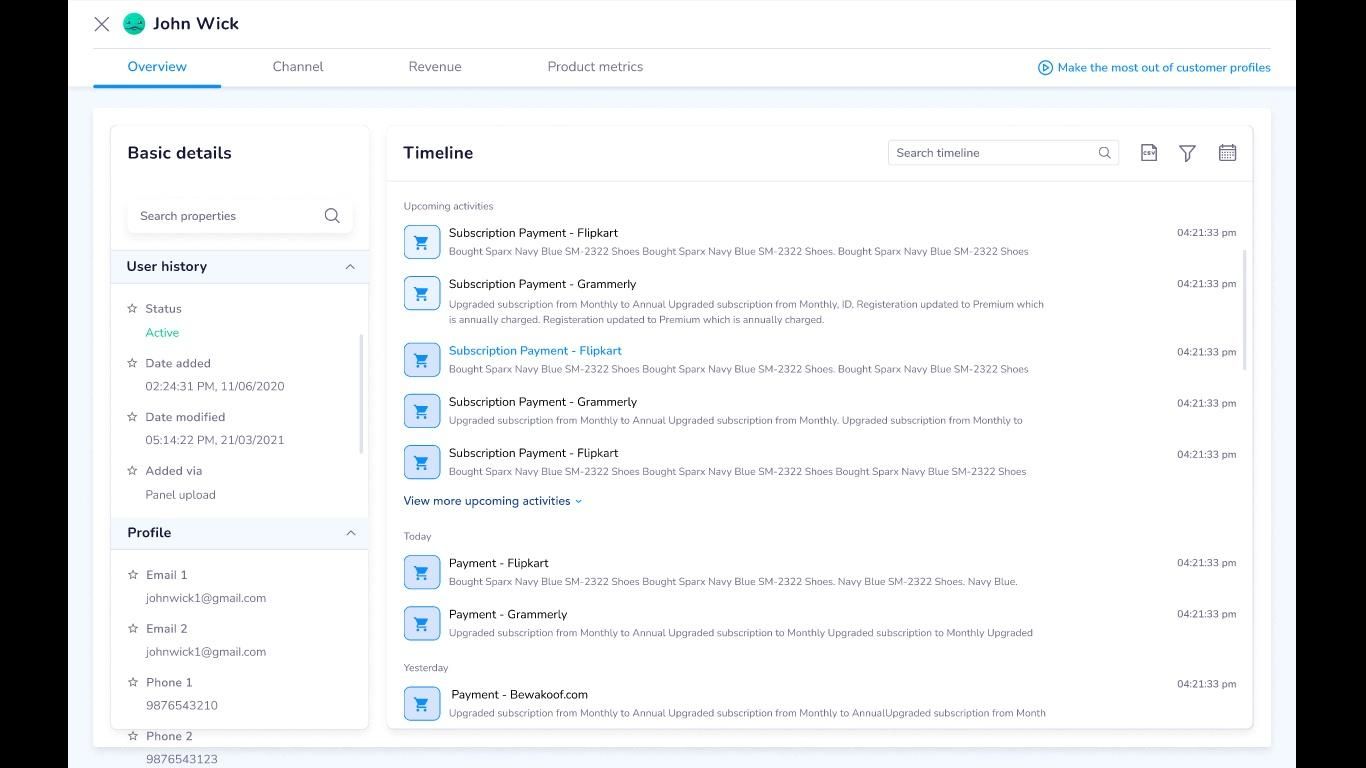Open the Channel tab
This screenshot has width=1366, height=768.
point(298,67)
